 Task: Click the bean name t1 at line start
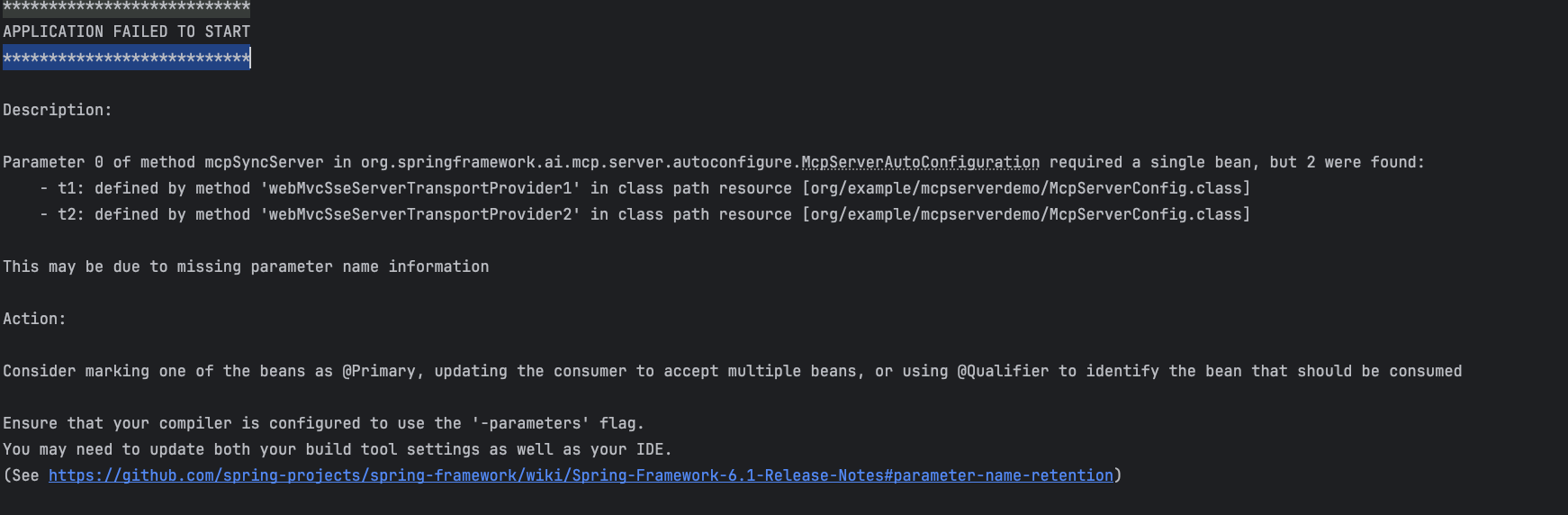point(68,188)
